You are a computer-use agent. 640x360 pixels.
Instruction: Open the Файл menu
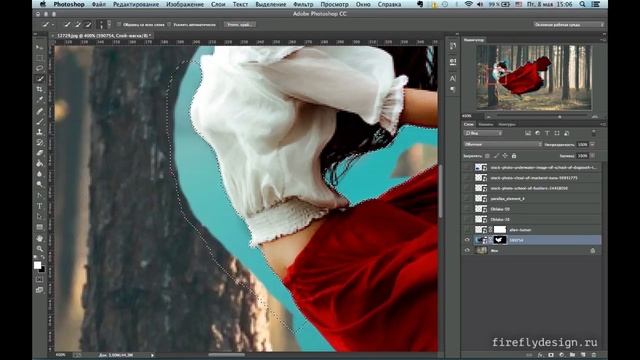click(x=98, y=4)
